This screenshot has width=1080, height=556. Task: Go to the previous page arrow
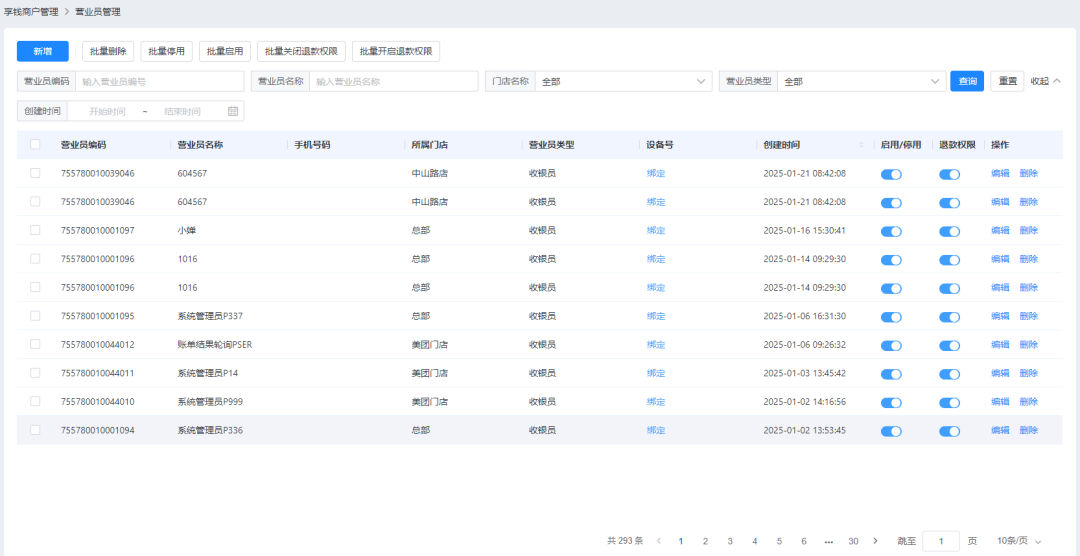click(x=658, y=541)
